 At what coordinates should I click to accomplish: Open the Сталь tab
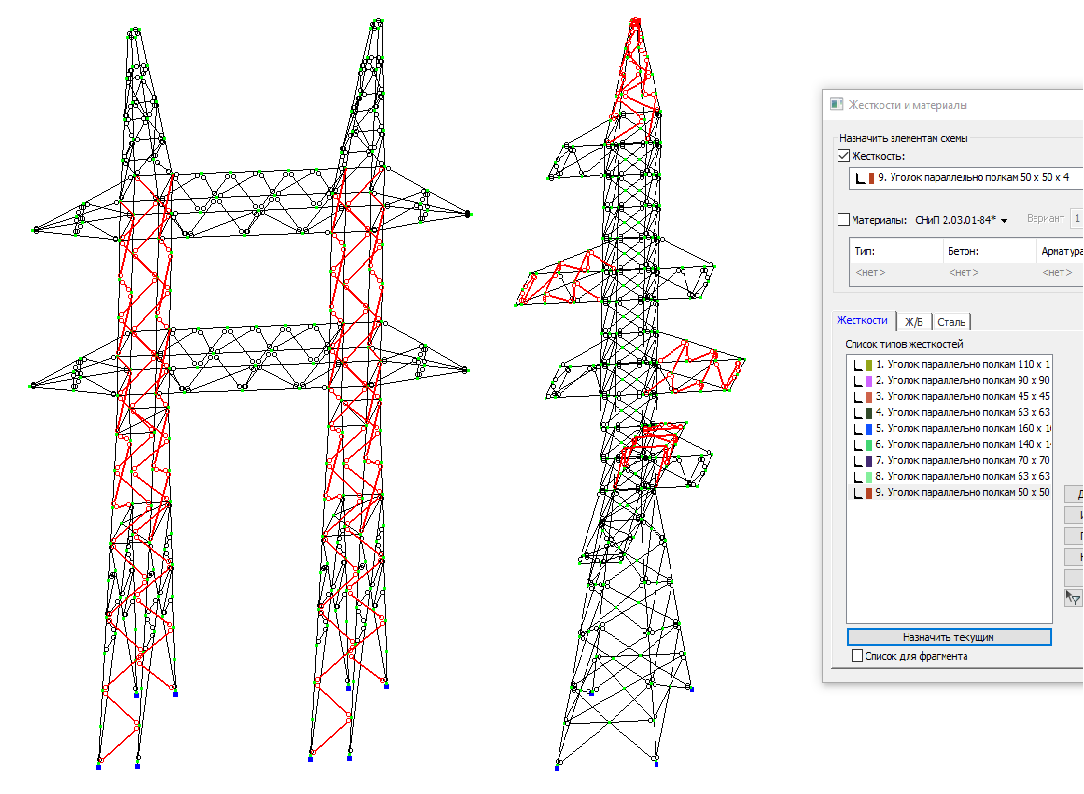(x=951, y=322)
